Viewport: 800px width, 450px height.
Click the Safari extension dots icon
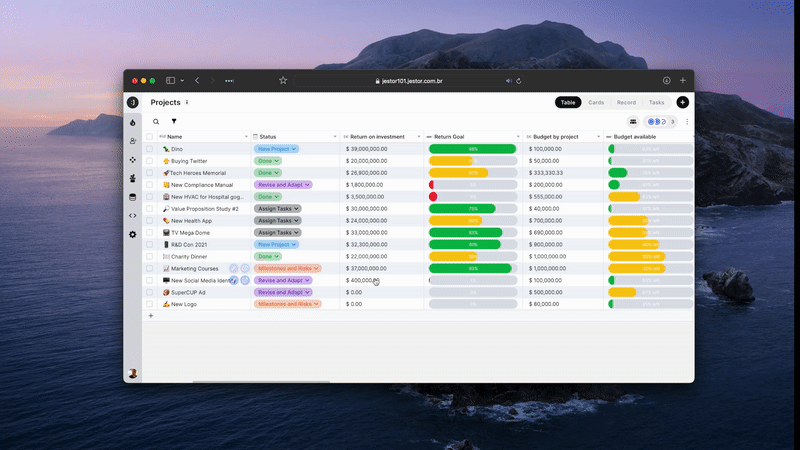[230, 81]
